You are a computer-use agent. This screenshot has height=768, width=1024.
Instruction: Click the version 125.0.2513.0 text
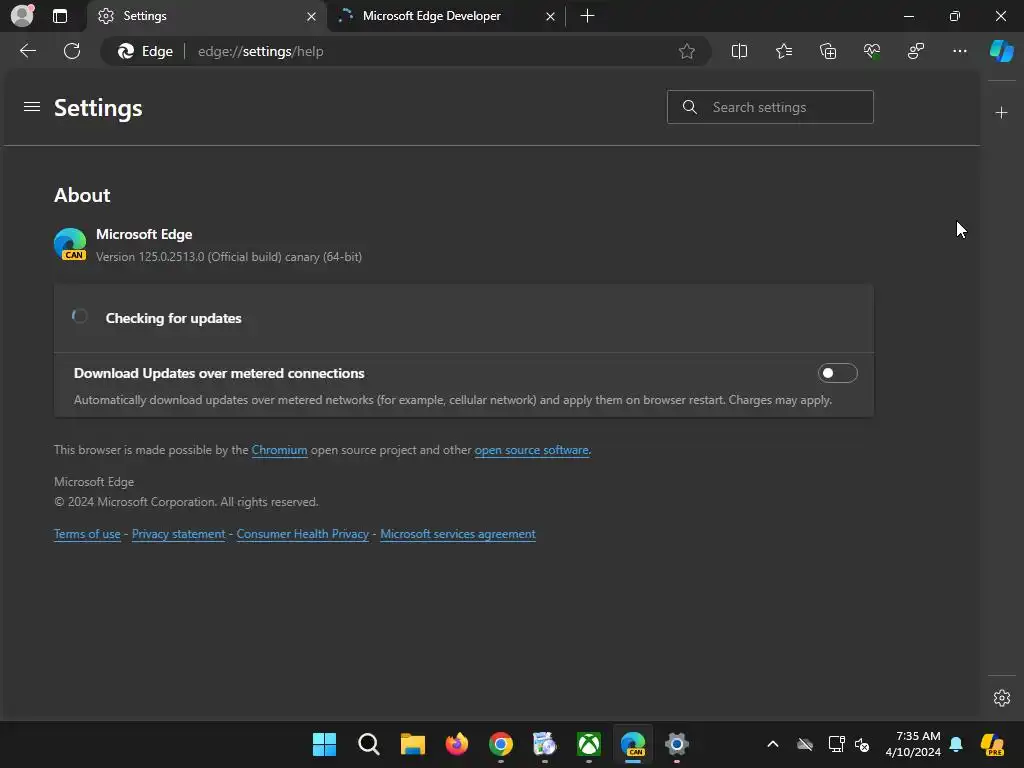point(229,257)
